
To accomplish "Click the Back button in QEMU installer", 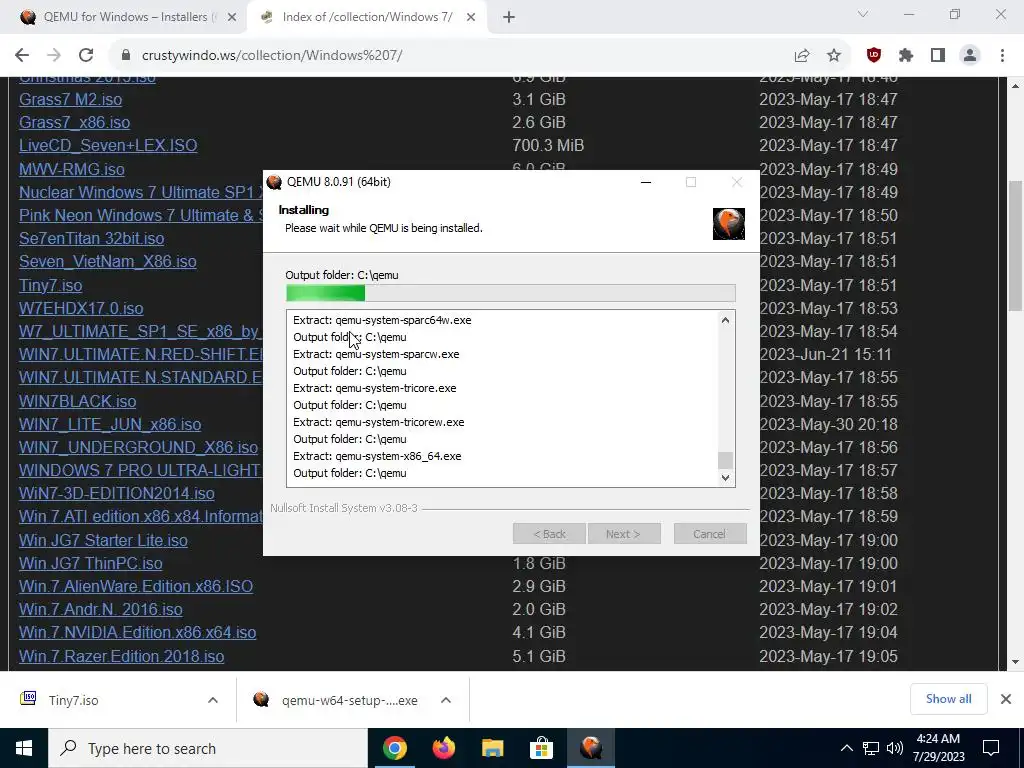I will click(x=549, y=534).
